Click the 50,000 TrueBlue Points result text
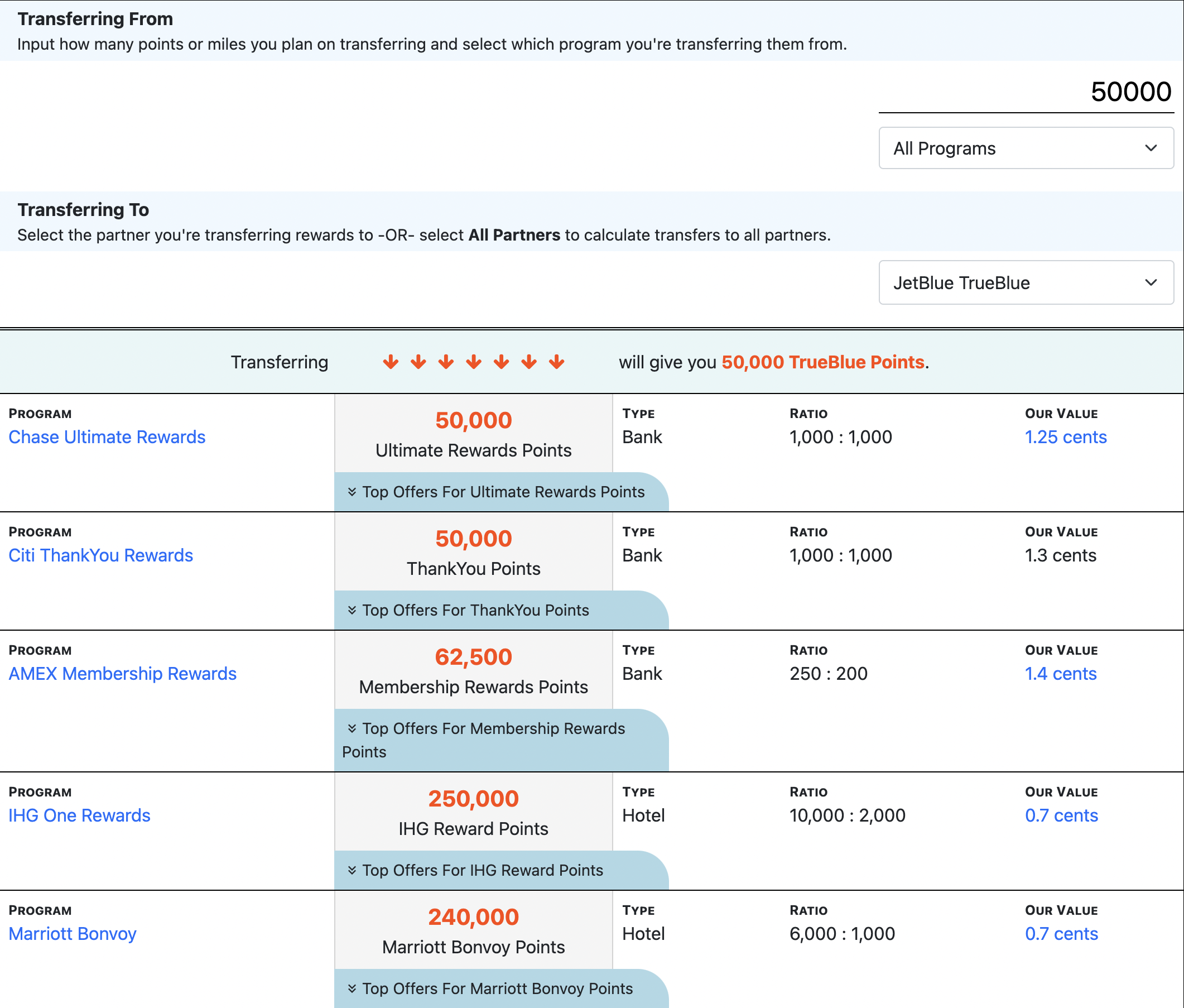The width and height of the screenshot is (1184, 1008). click(823, 362)
